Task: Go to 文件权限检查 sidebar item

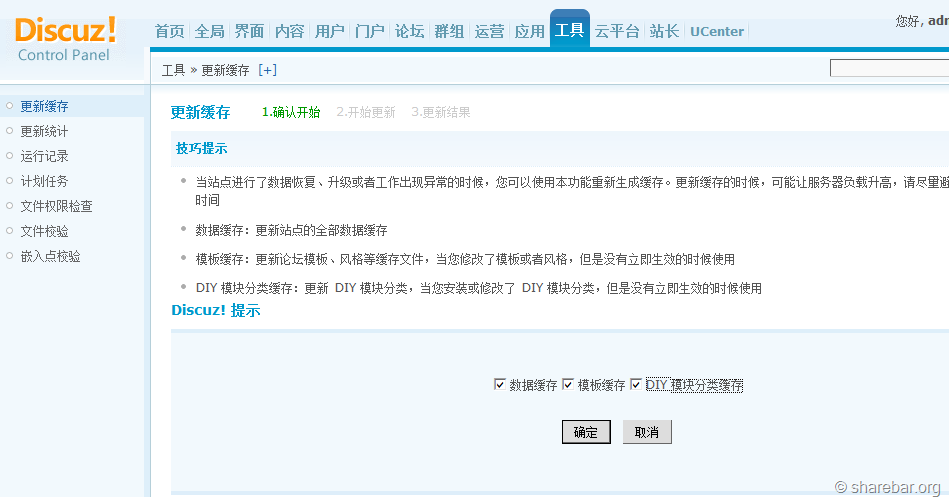Action: click(x=56, y=206)
